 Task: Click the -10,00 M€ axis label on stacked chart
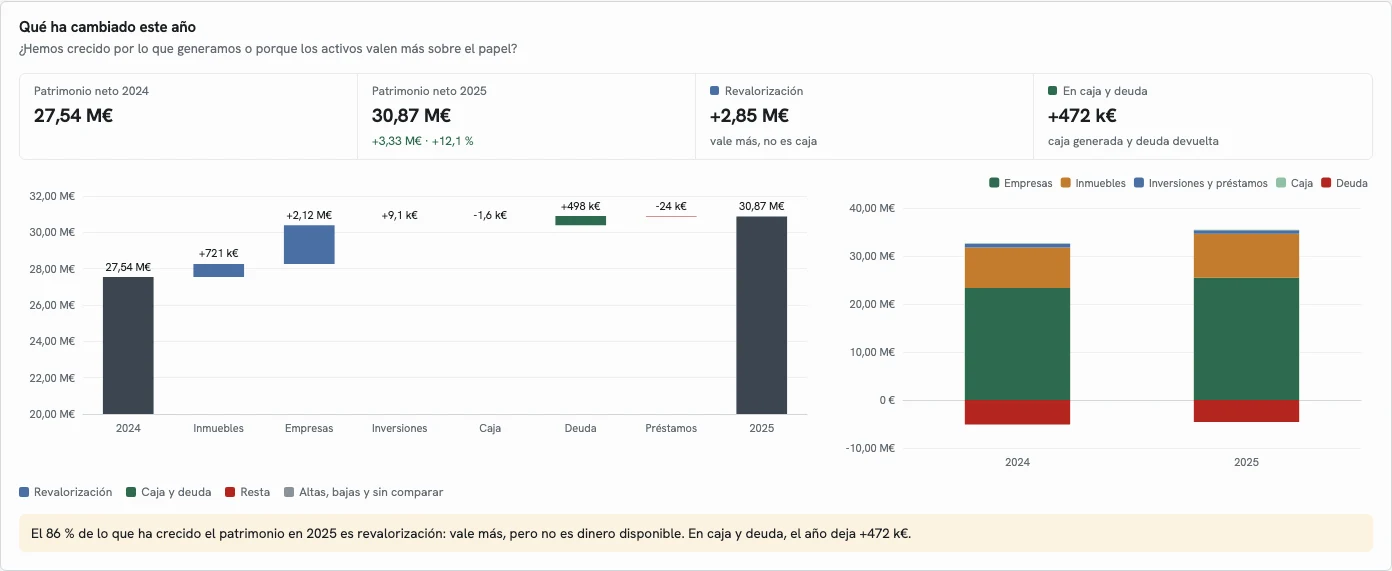tap(870, 448)
